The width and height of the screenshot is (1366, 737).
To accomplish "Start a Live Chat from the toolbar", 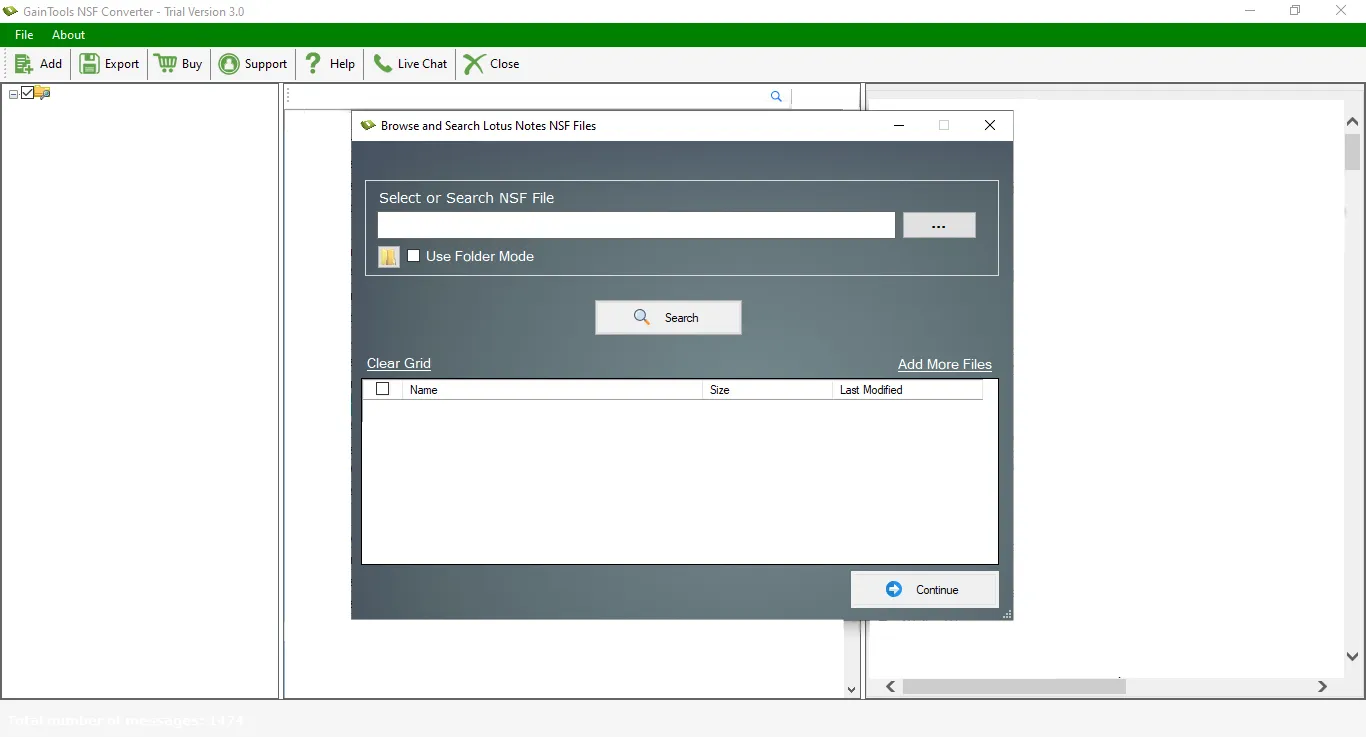I will pos(411,64).
